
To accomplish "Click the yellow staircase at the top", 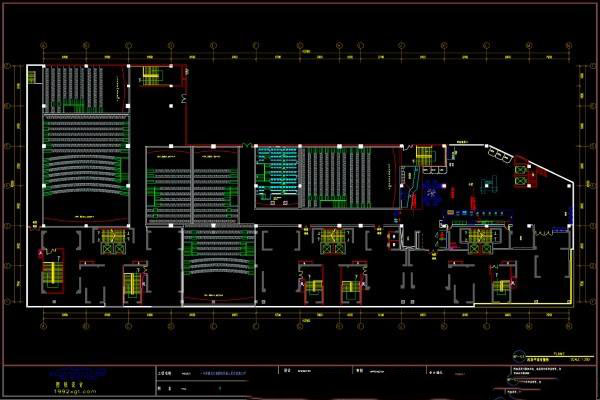I will pos(151,77).
